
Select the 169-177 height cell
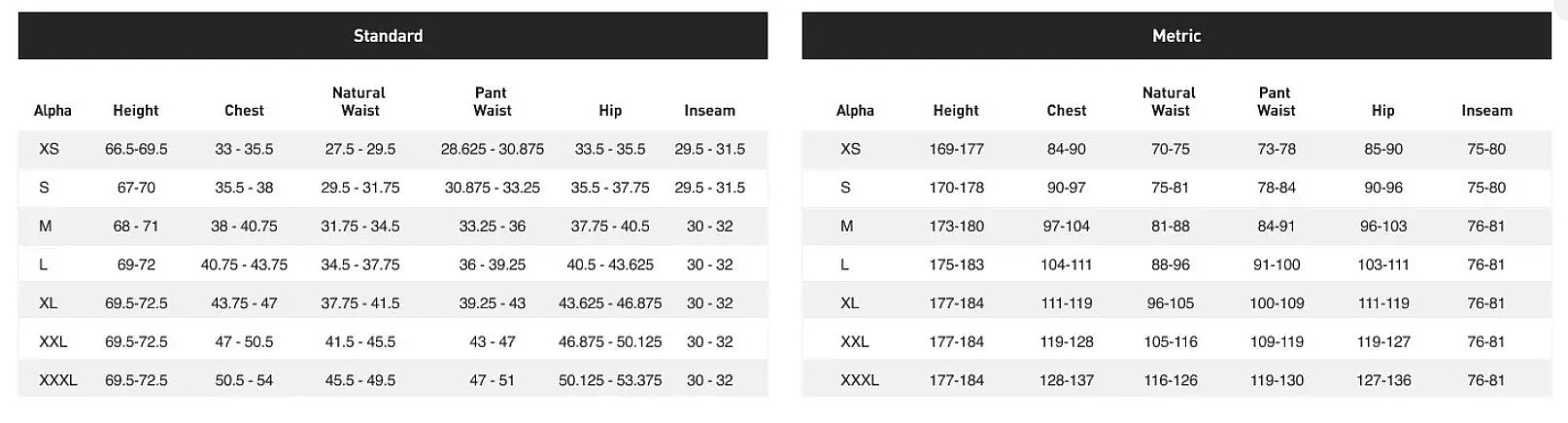point(956,149)
